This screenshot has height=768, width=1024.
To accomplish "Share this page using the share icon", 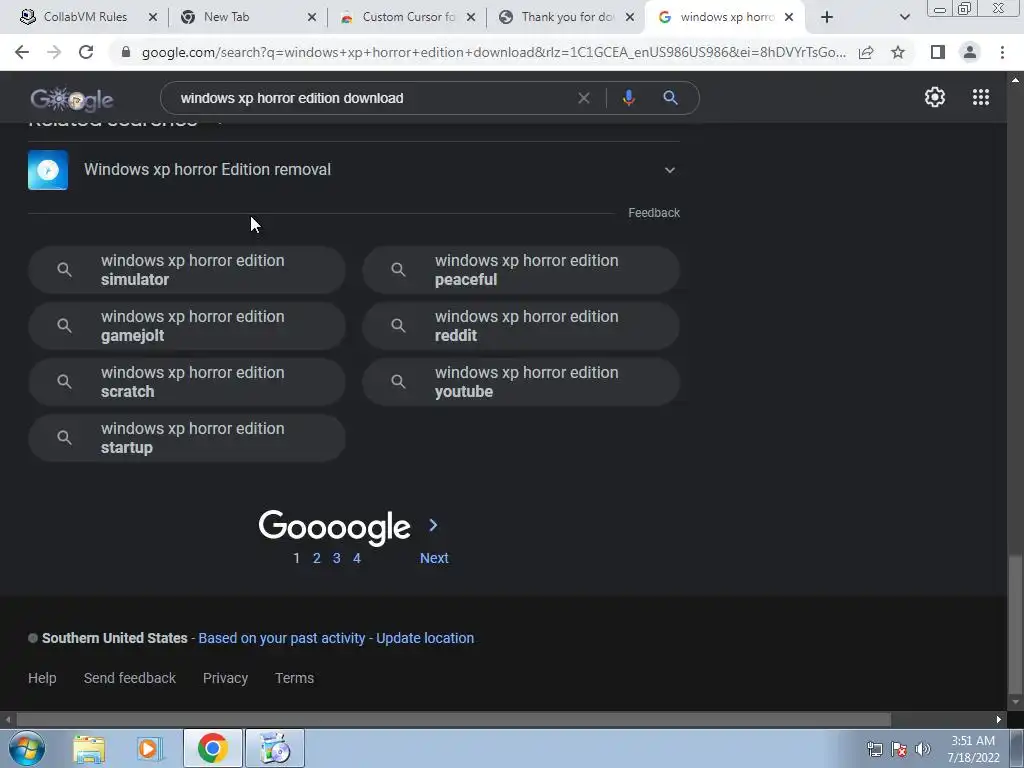I will (x=866, y=52).
